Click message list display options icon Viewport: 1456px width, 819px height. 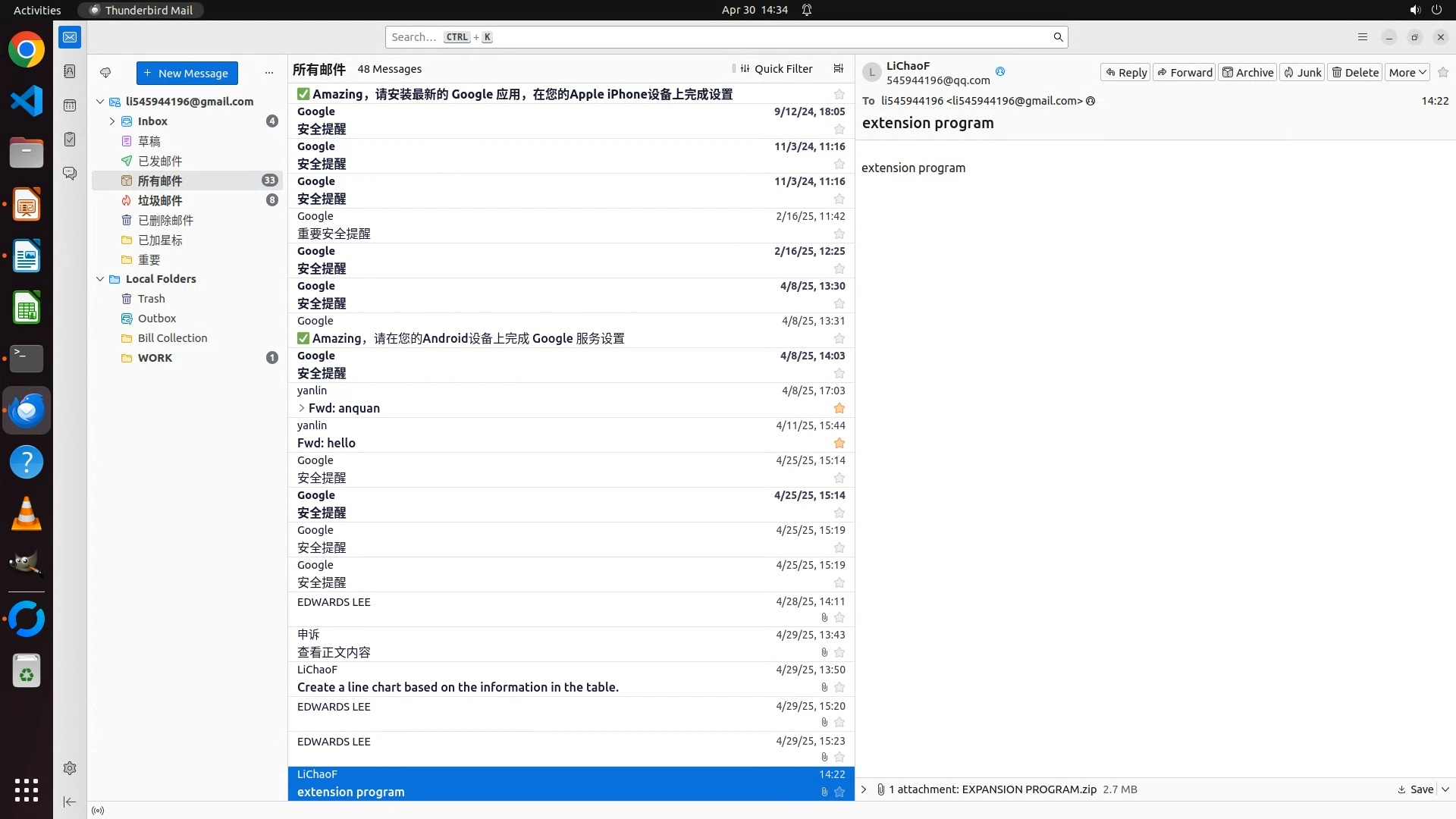click(x=838, y=69)
